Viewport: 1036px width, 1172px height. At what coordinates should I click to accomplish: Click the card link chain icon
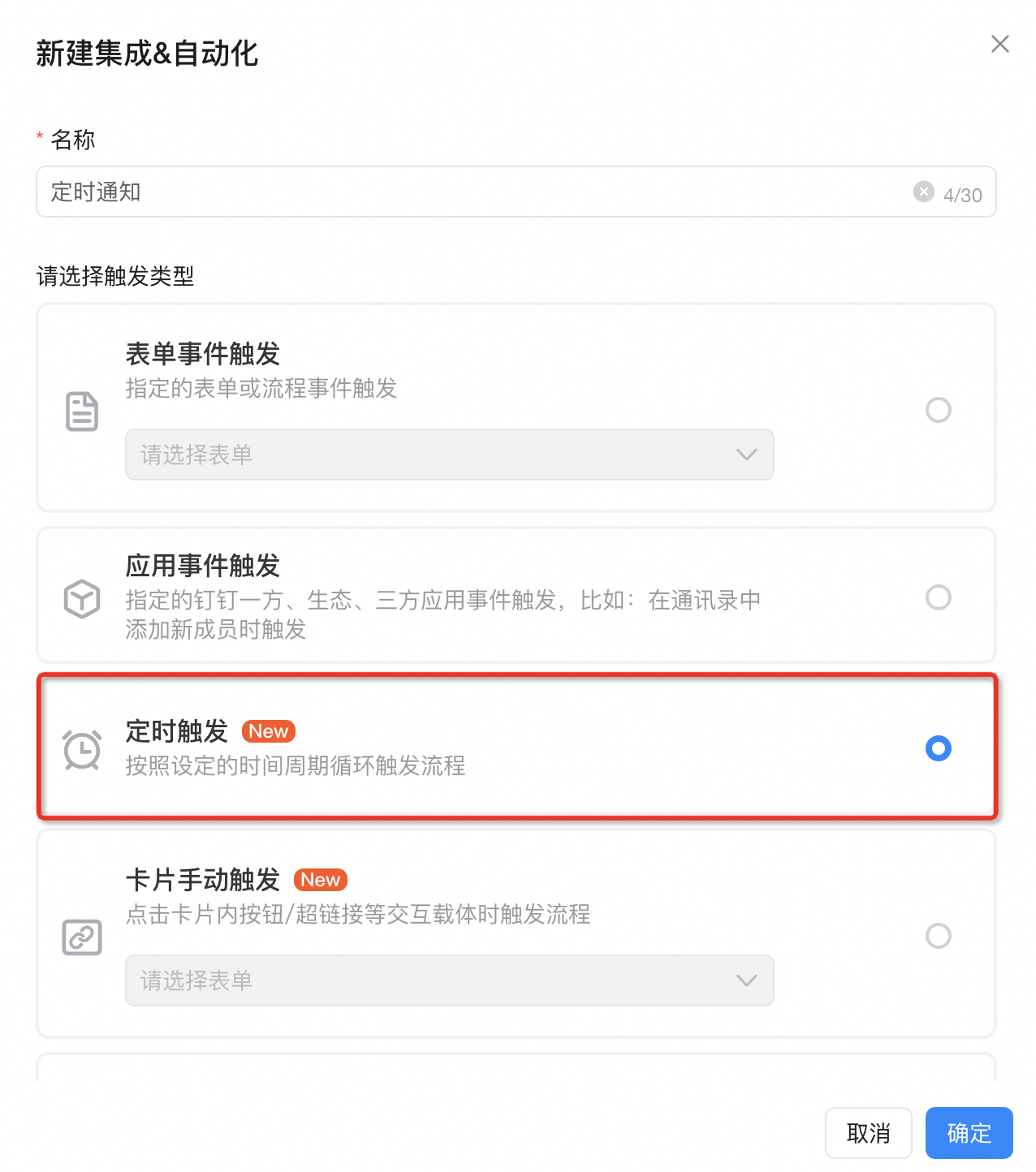pyautogui.click(x=82, y=937)
